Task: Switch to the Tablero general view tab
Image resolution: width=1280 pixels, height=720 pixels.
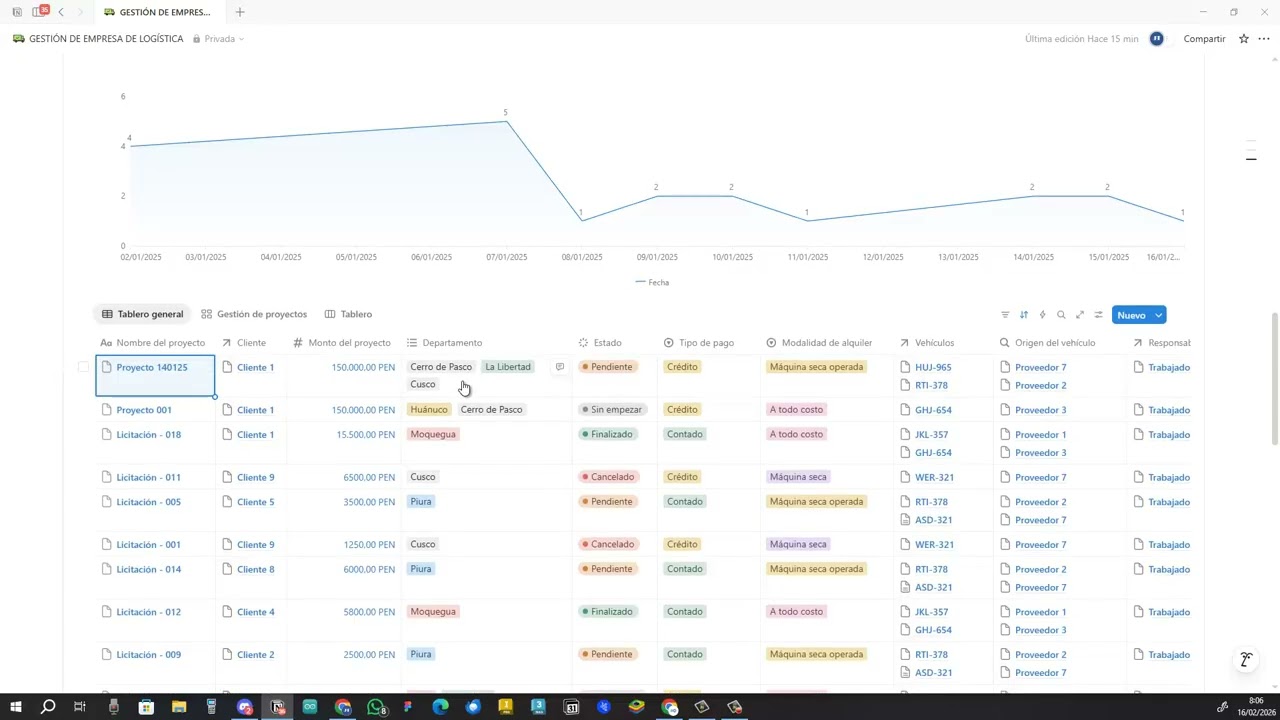Action: 143,314
